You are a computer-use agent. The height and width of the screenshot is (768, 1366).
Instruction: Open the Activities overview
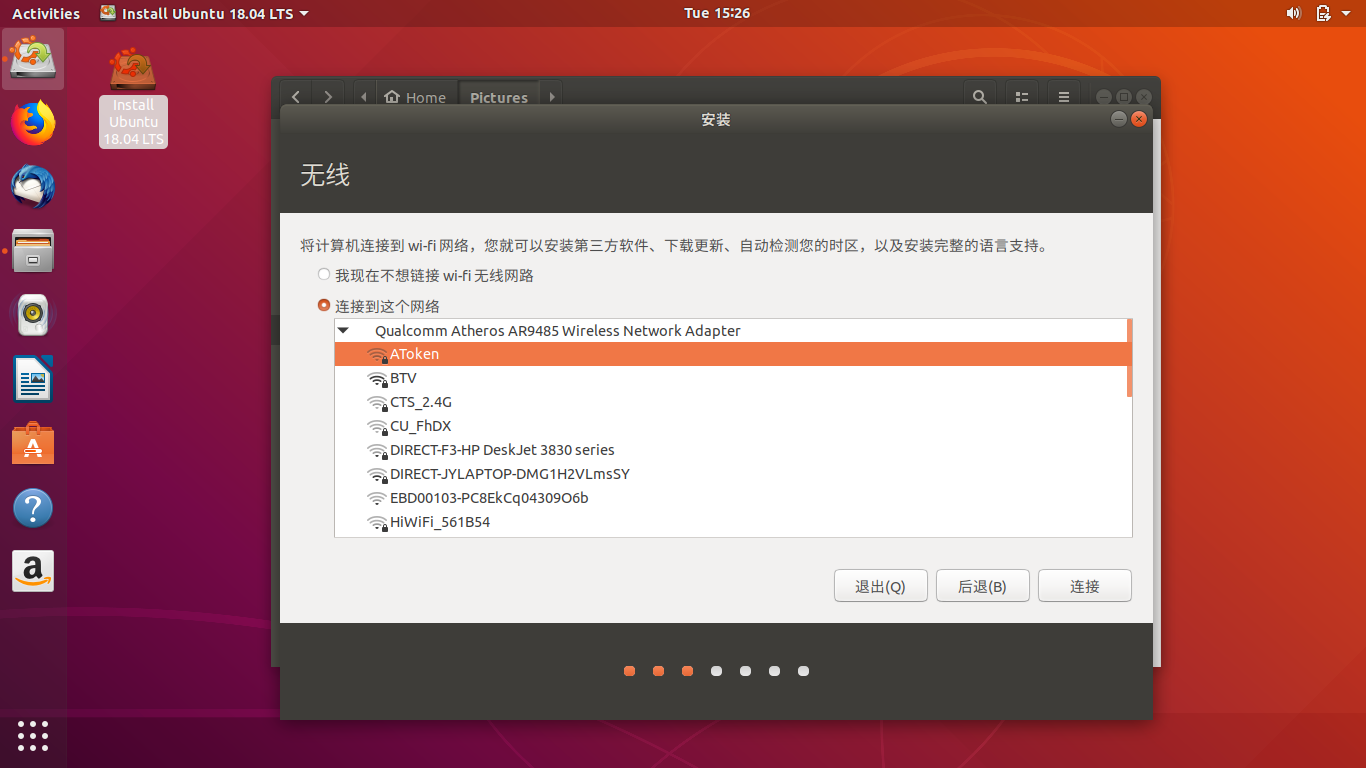tap(46, 13)
